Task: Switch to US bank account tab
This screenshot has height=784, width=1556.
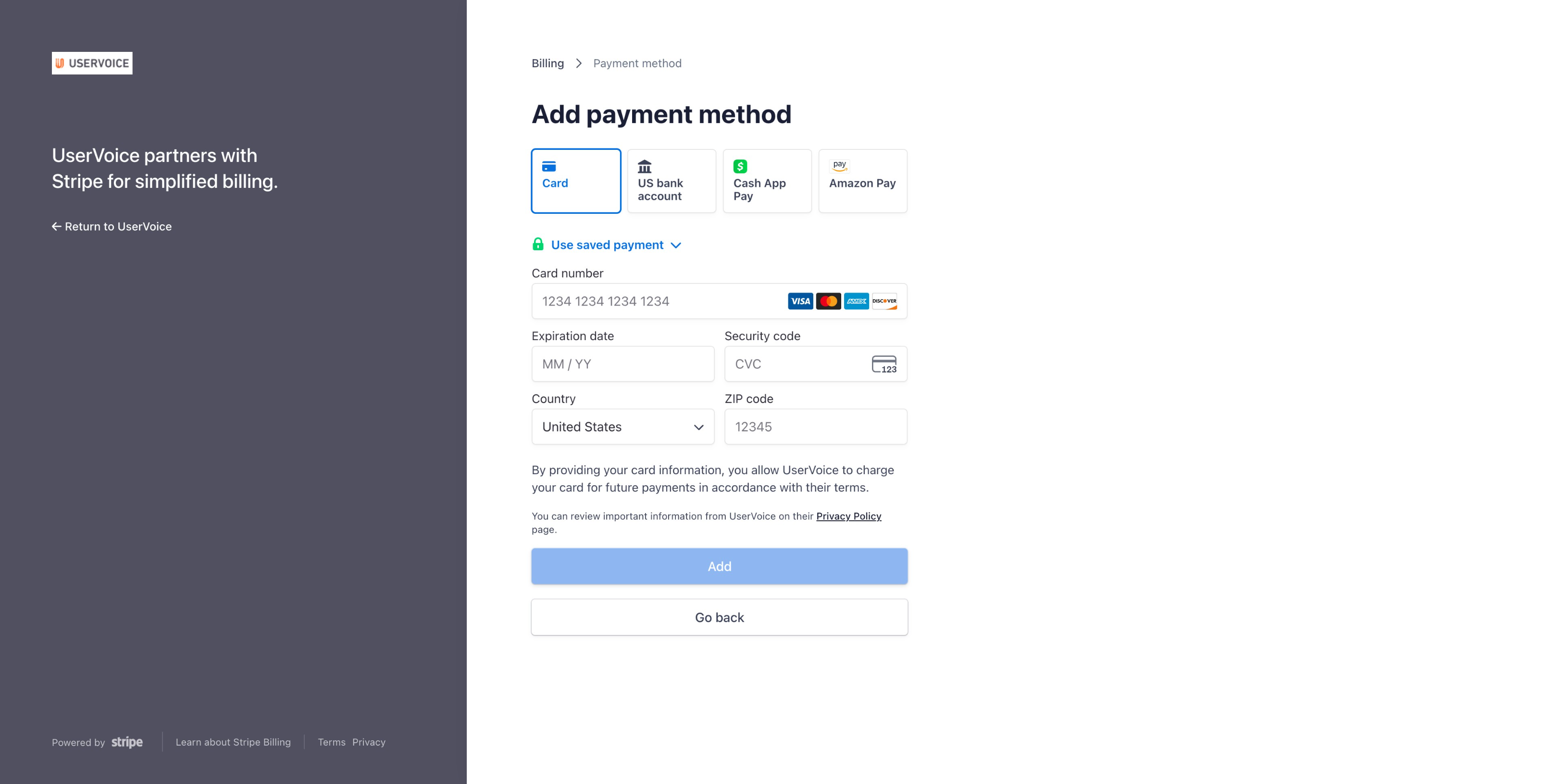Action: click(x=671, y=181)
